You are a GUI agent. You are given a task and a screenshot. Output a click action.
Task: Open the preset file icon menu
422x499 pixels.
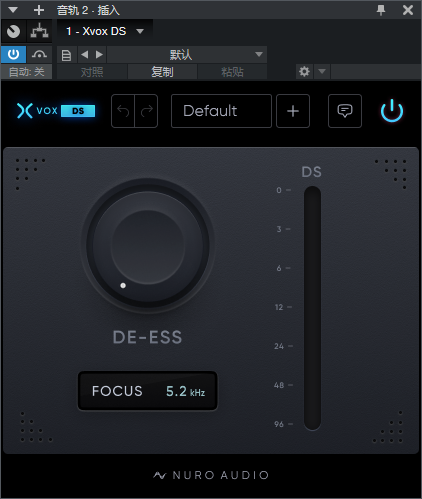pyautogui.click(x=67, y=55)
